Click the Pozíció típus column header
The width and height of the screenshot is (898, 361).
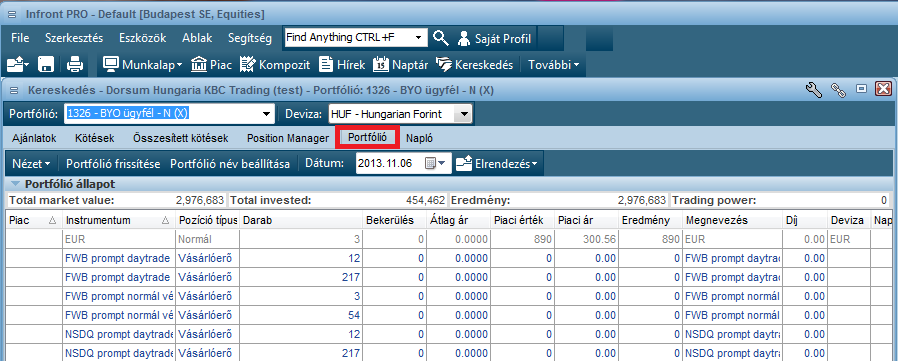point(207,220)
